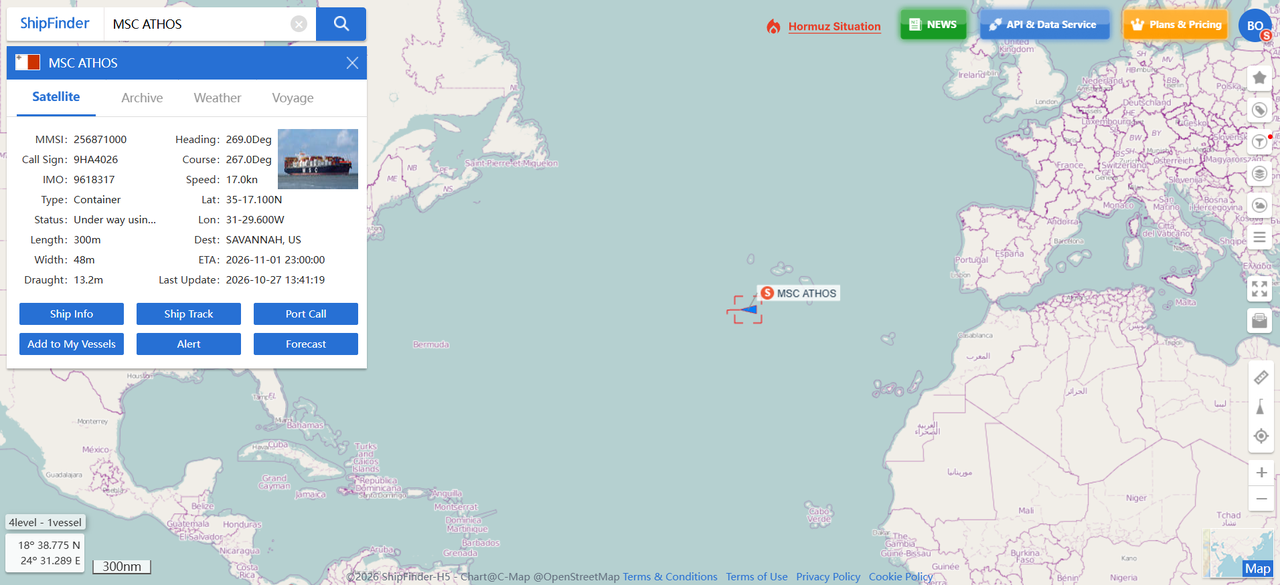Open Privacy Policy link

(828, 577)
